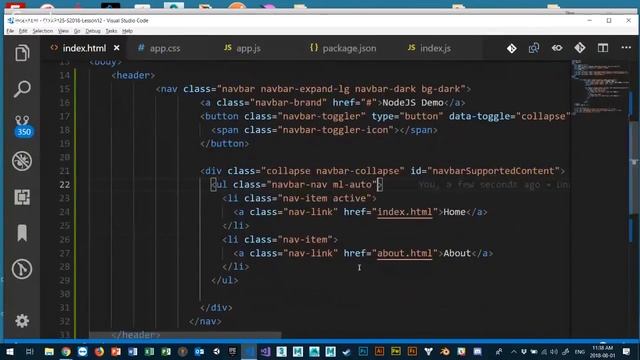Open the Selection menu

42,31
